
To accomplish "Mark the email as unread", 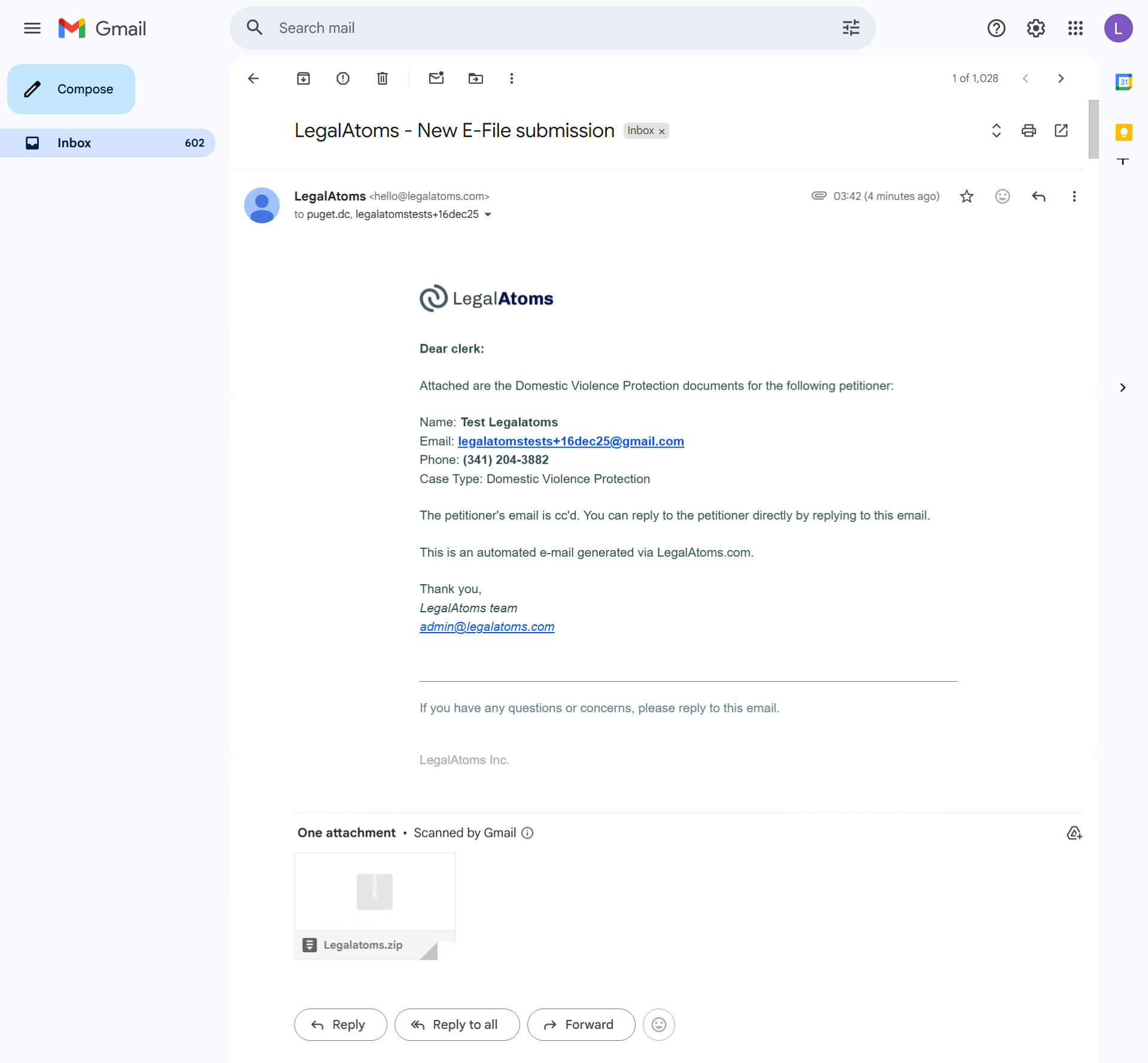I will click(x=436, y=78).
